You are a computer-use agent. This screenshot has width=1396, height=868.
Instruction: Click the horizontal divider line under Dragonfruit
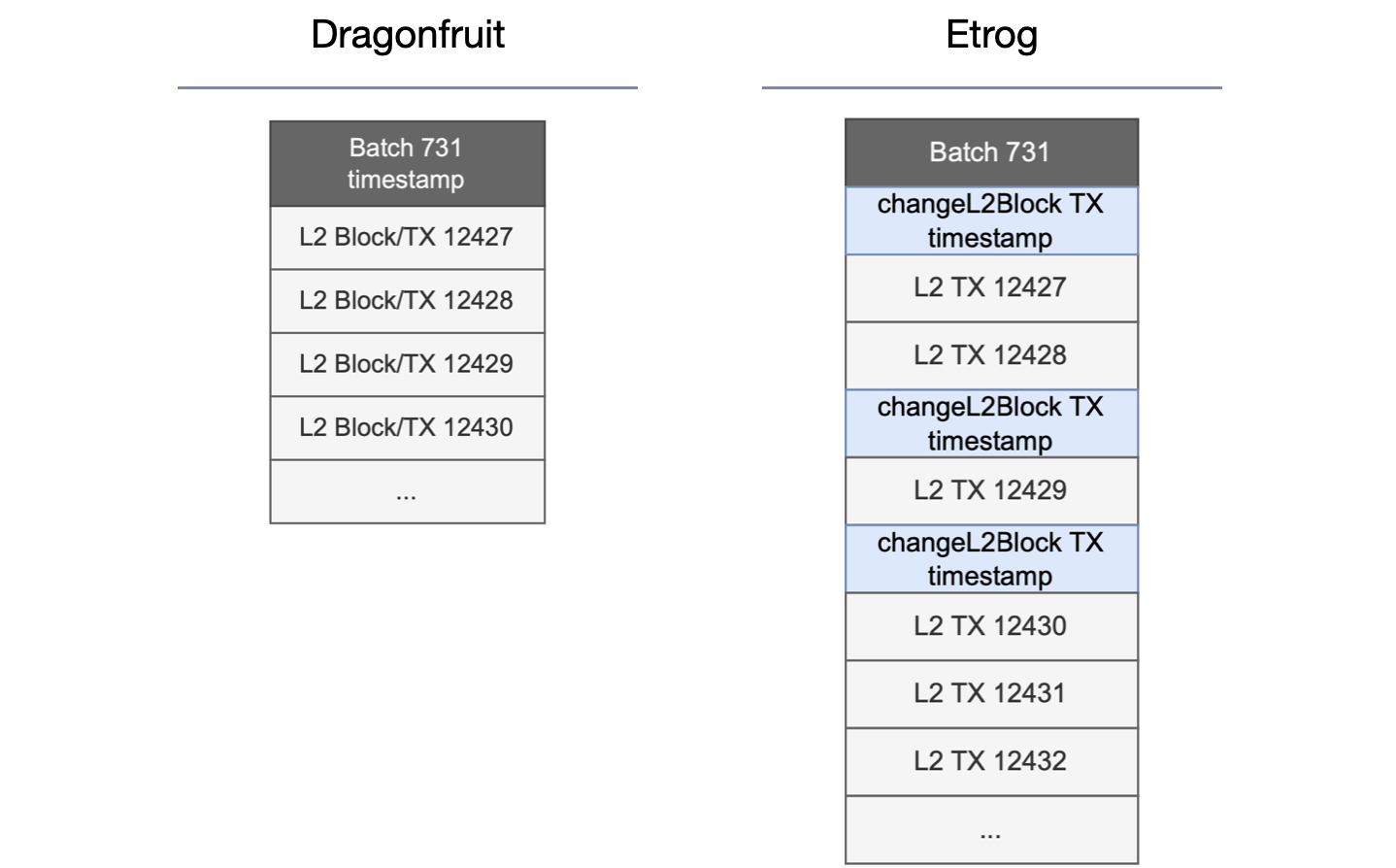tap(408, 87)
